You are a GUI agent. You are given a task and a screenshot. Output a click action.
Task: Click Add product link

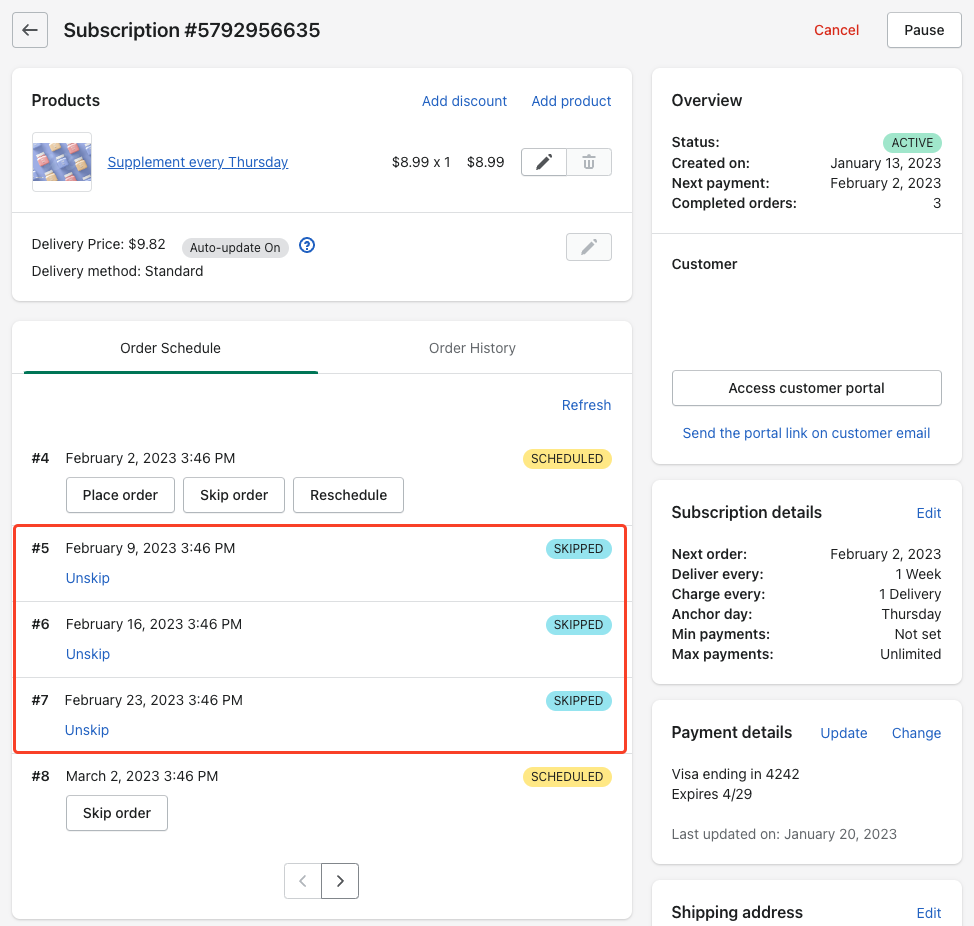click(571, 101)
